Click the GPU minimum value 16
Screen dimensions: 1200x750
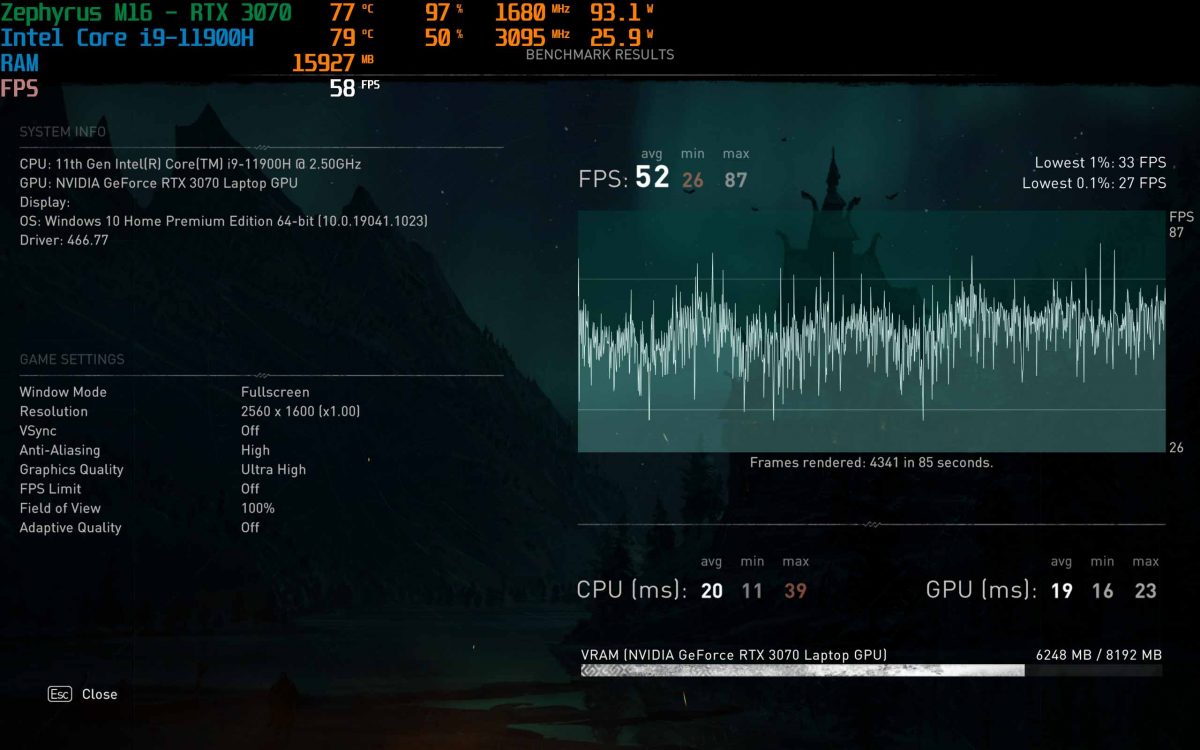tap(1102, 591)
